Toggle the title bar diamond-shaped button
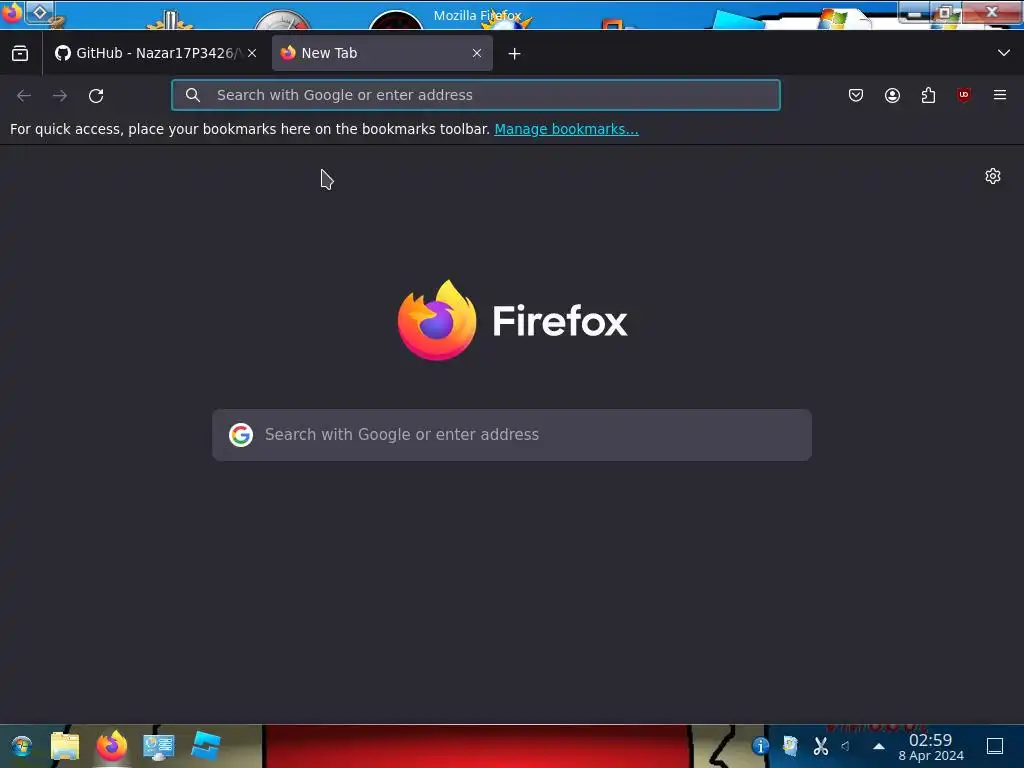 40,12
